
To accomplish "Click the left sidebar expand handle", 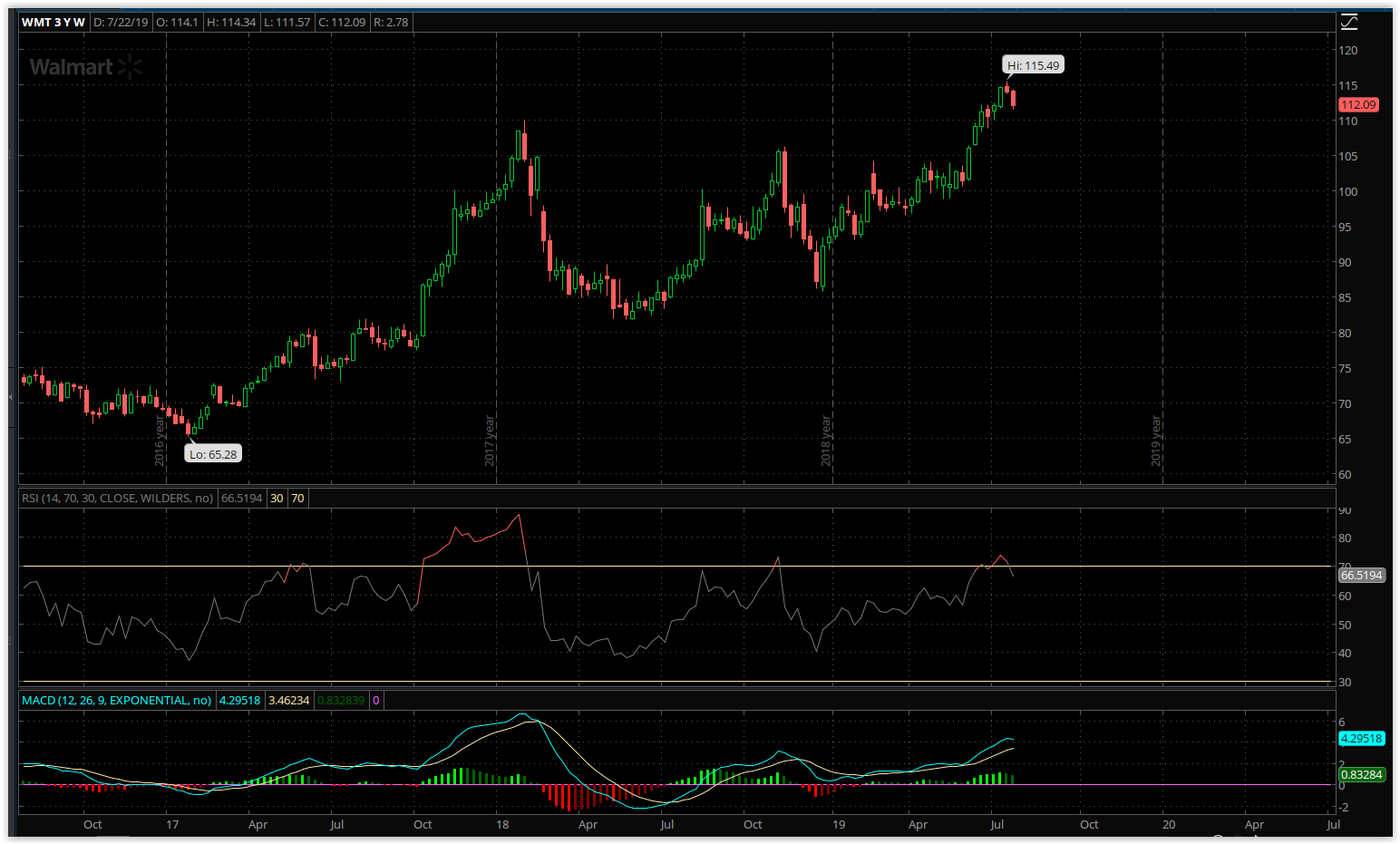I will click(x=10, y=398).
